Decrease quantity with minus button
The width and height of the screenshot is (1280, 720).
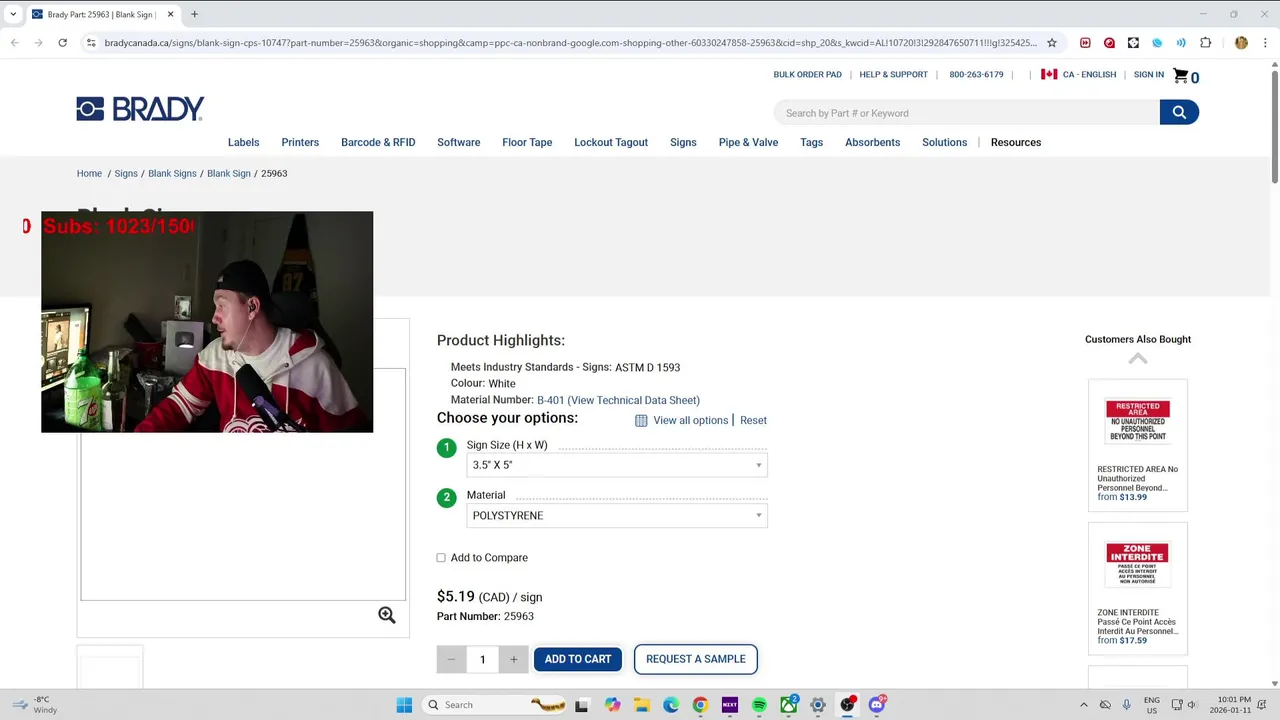point(451,659)
